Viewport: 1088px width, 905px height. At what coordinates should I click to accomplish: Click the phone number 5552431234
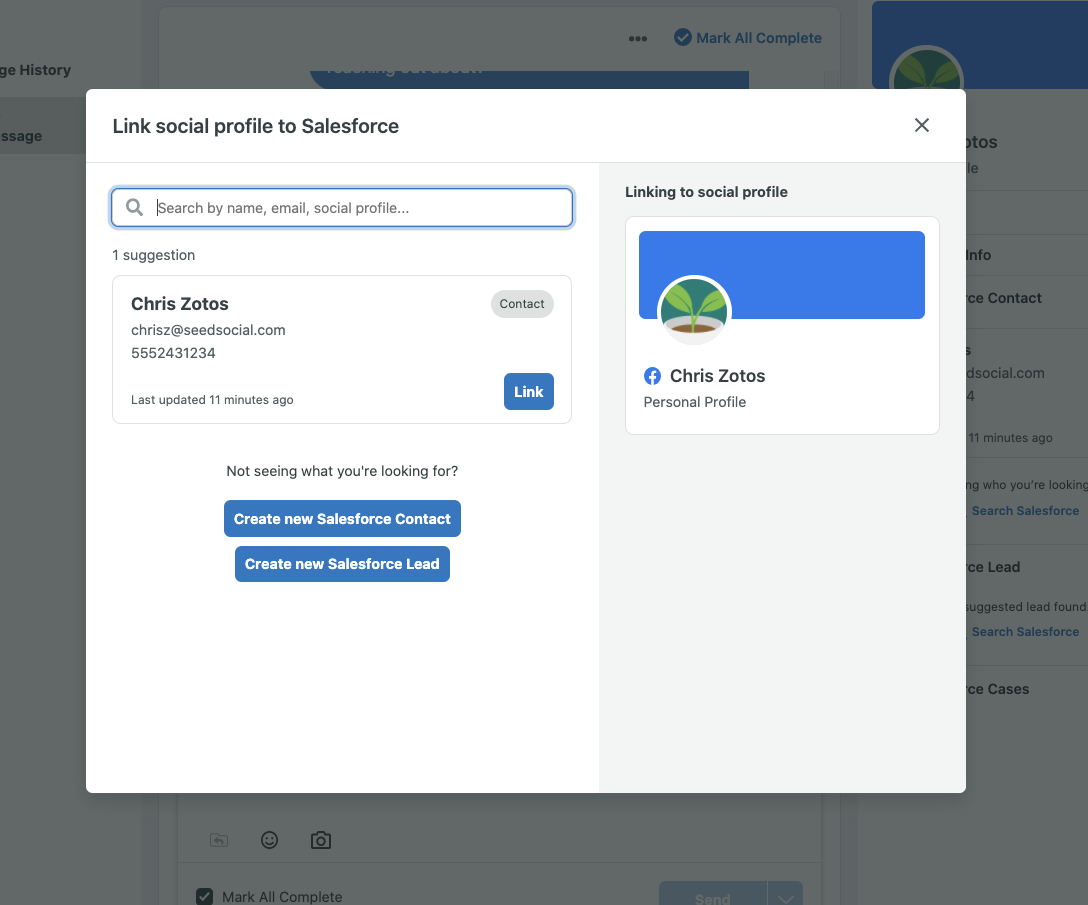173,353
